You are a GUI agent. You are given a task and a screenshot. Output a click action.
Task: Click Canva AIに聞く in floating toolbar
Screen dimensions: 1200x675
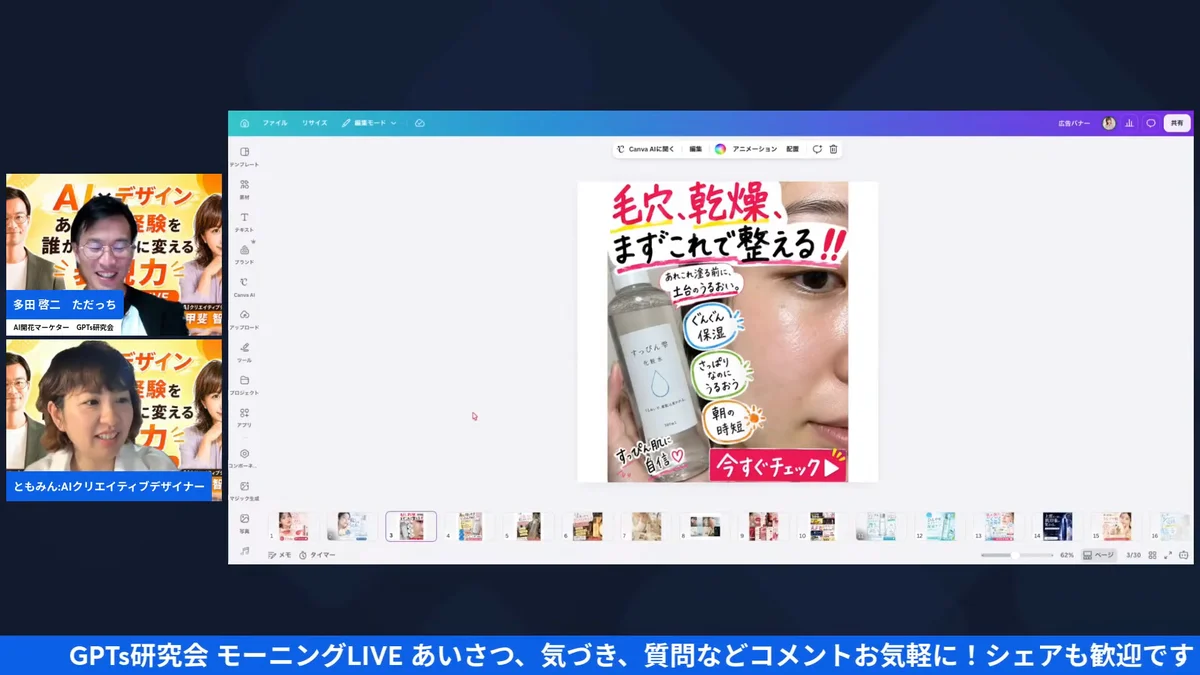(x=646, y=149)
